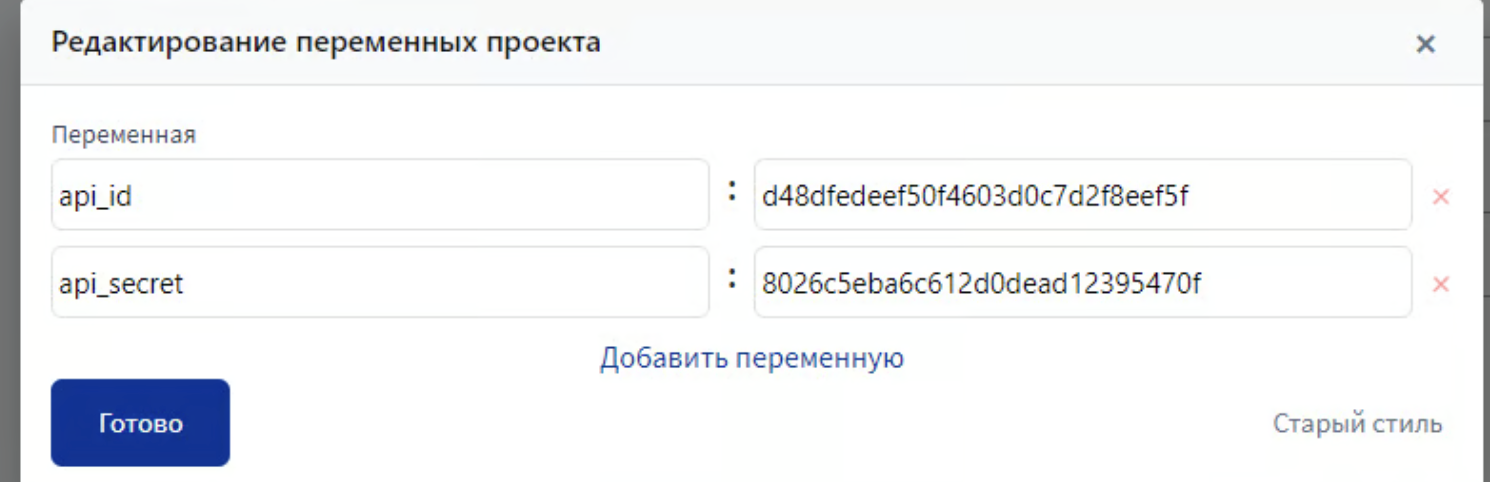Click the Переменная column label
Viewport: 1490px width, 482px height.
pos(124,135)
